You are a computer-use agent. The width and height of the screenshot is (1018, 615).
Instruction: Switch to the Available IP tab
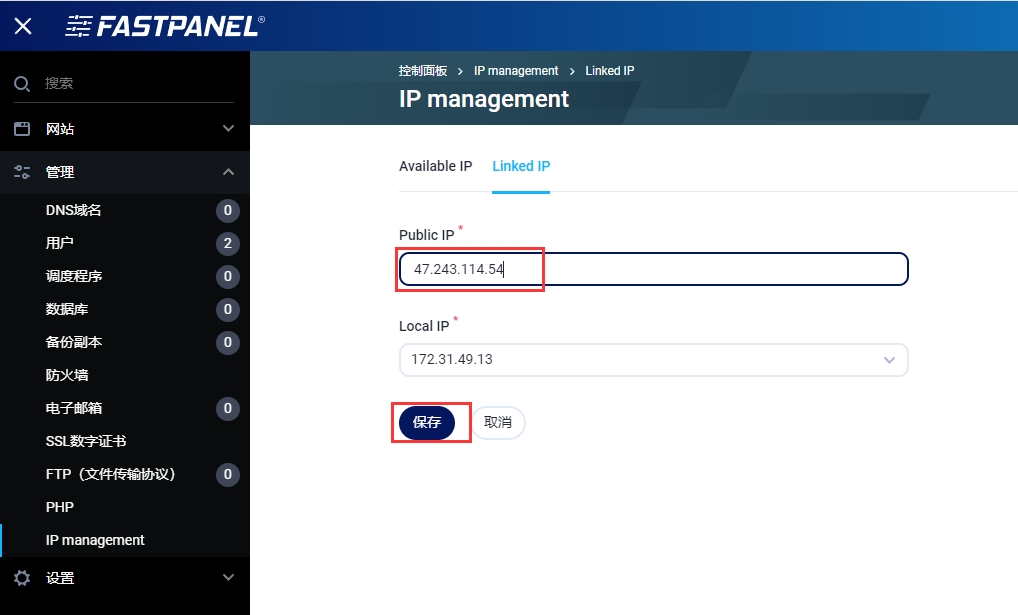(x=435, y=166)
